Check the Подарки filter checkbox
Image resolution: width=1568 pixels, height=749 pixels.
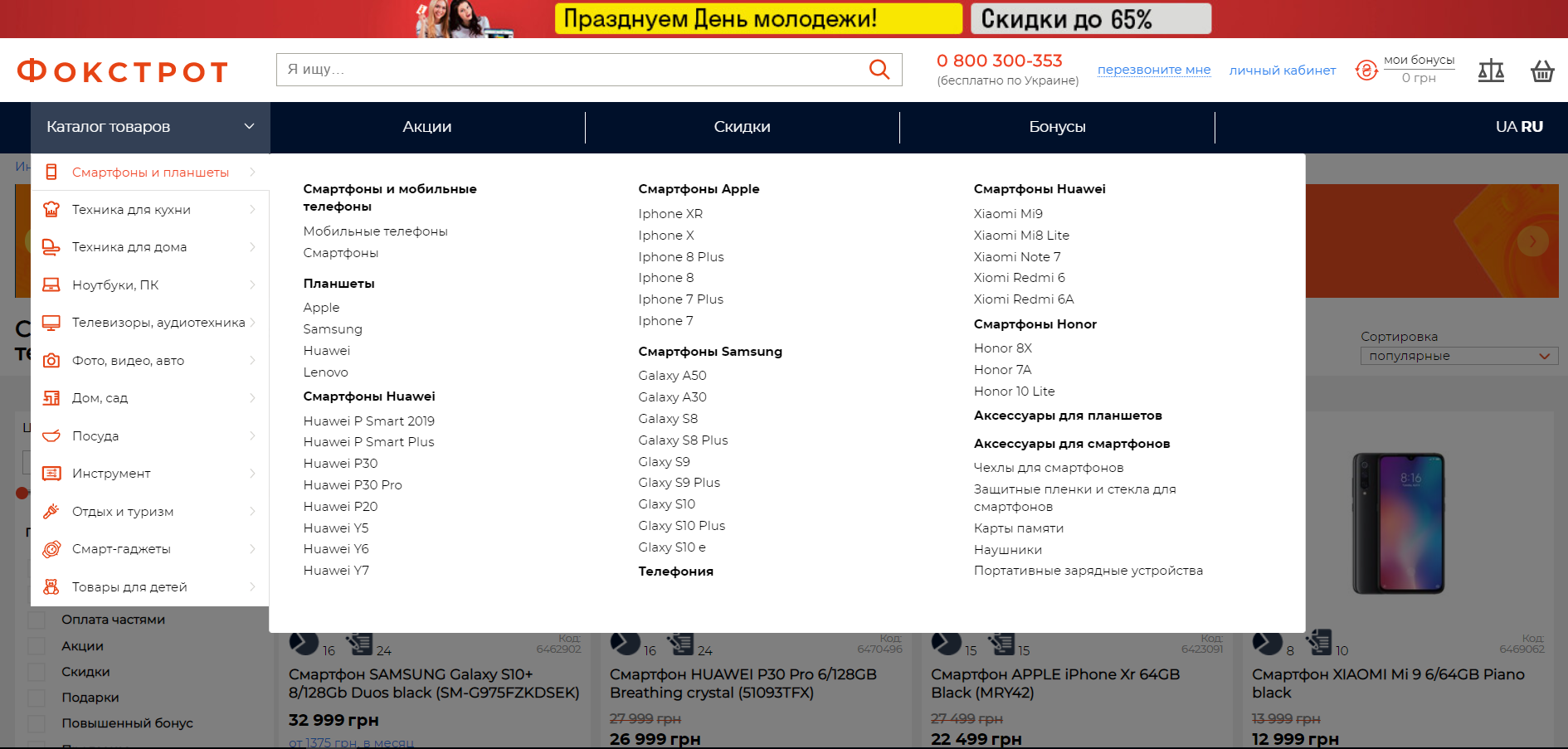click(x=37, y=698)
